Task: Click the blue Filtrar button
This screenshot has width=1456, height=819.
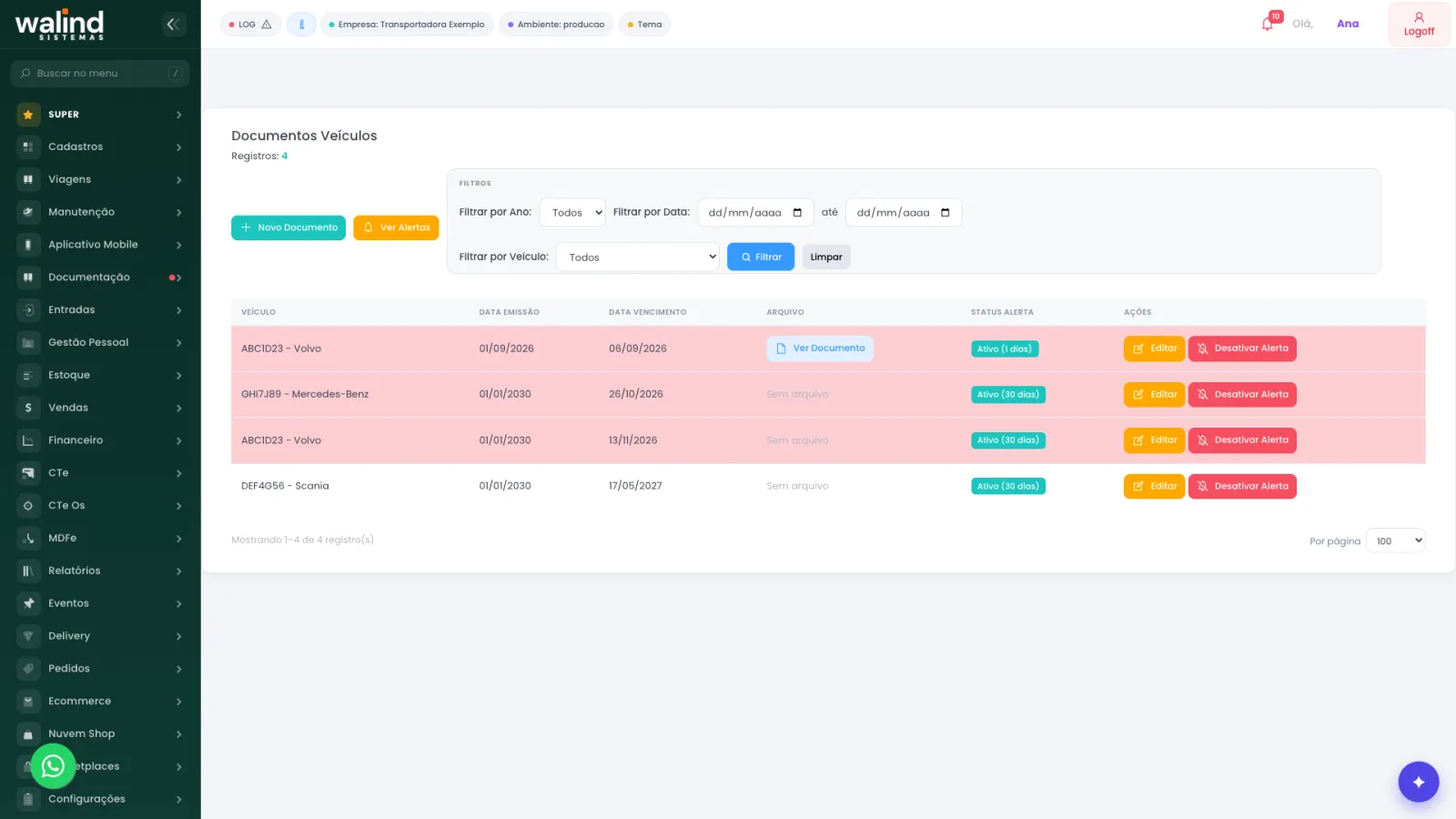Action: coord(761,257)
